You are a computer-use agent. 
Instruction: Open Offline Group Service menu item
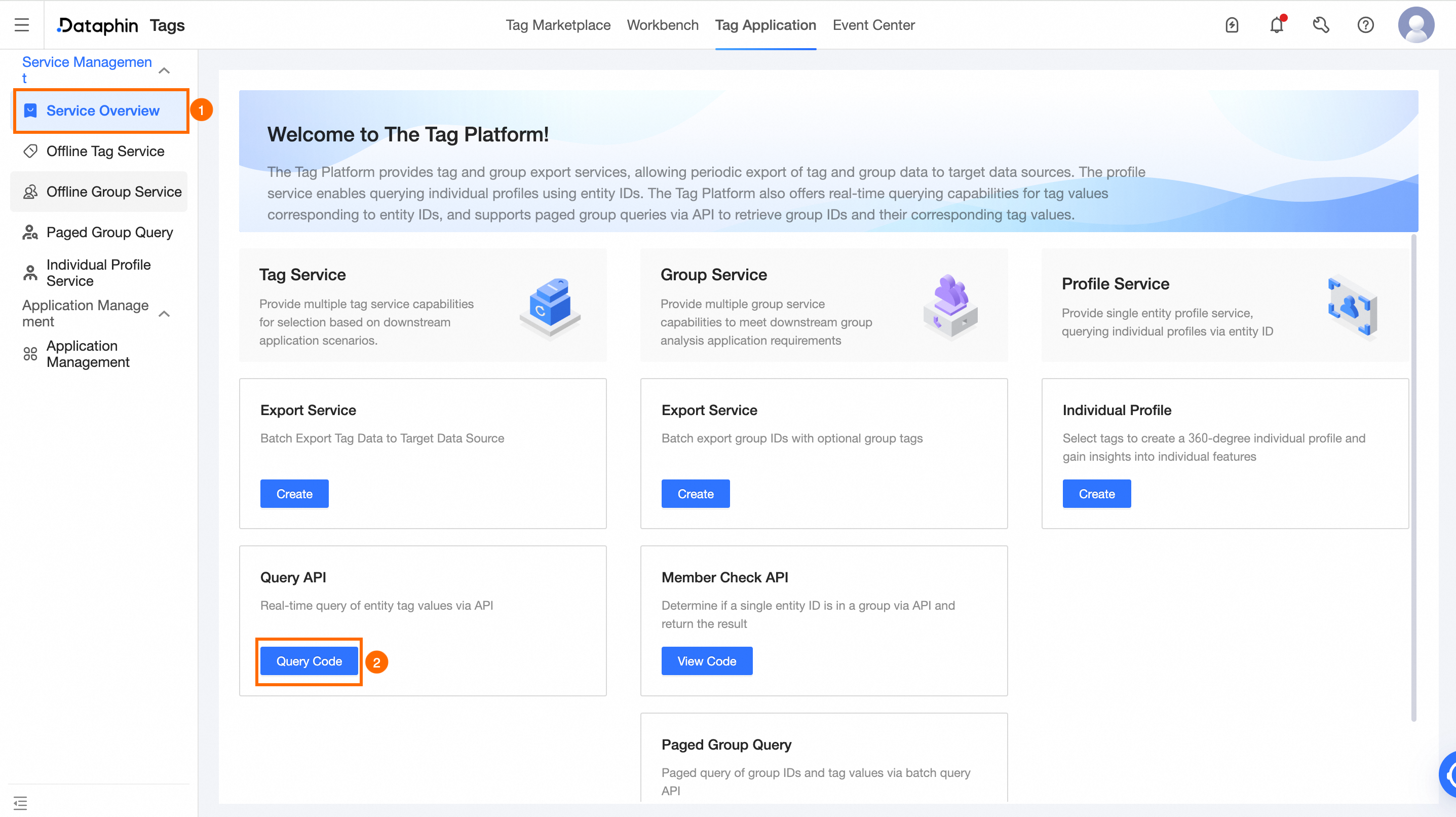point(99,192)
